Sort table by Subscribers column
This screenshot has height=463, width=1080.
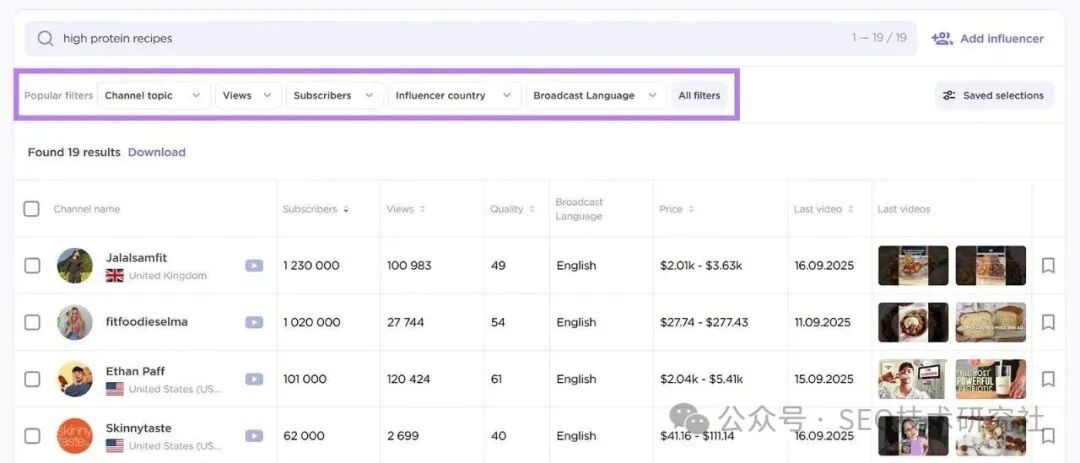(316, 209)
